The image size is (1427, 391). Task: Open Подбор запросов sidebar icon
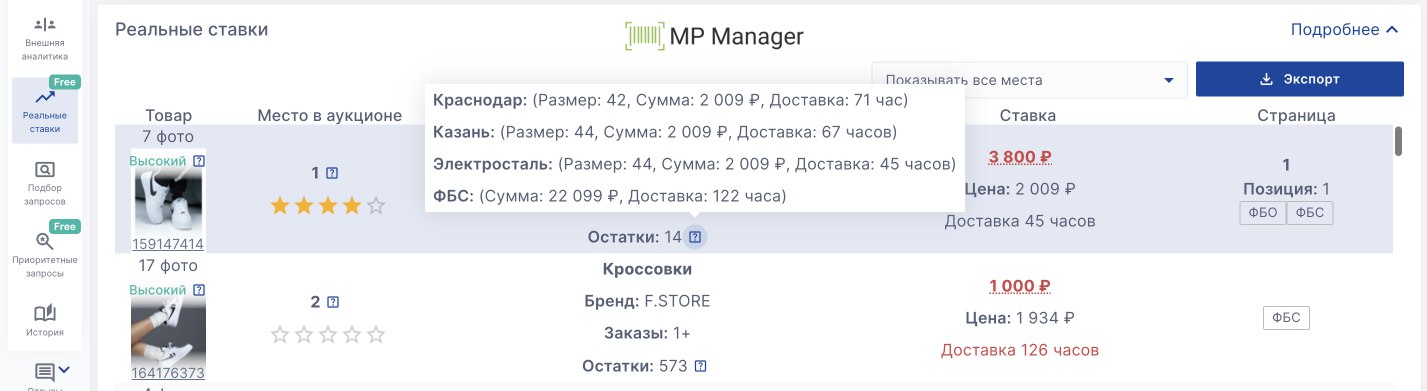click(x=44, y=181)
